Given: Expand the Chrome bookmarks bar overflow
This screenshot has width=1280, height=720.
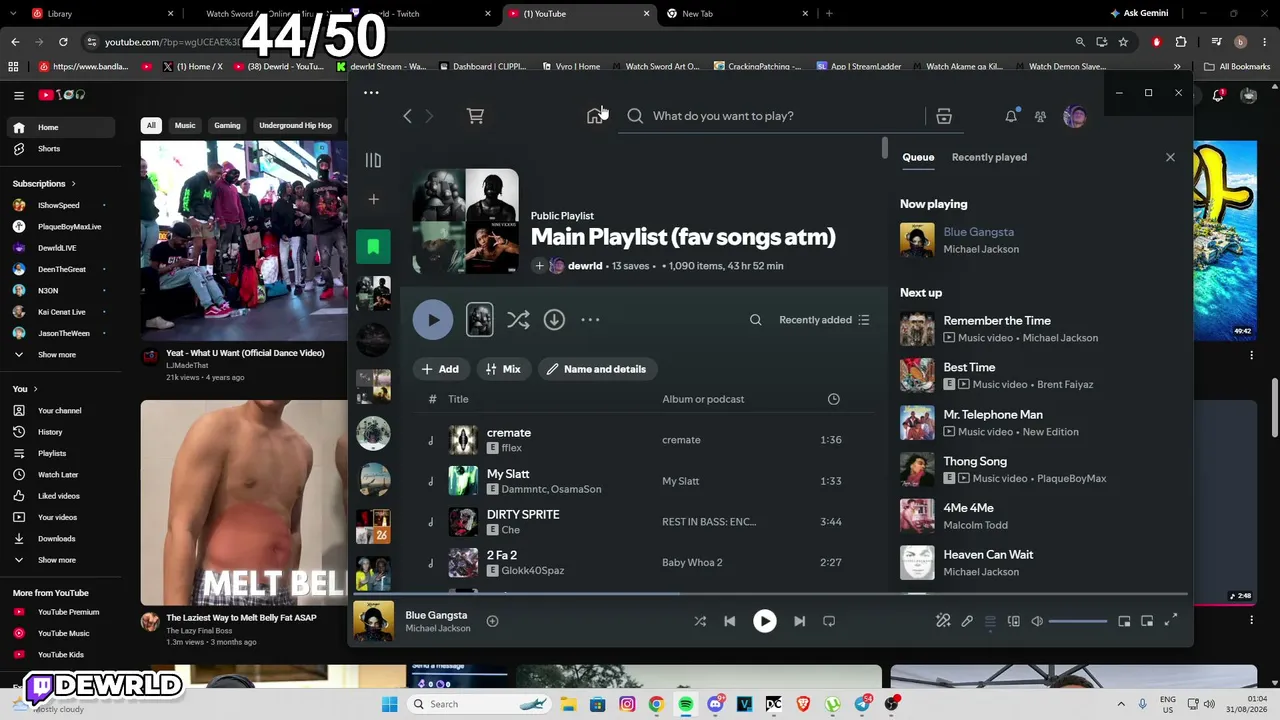Looking at the screenshot, I should click(1177, 67).
